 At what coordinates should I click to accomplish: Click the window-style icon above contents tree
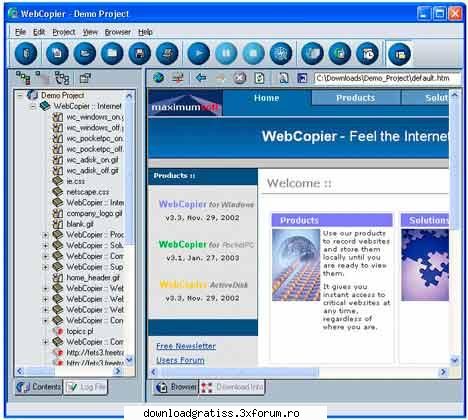[x=85, y=78]
